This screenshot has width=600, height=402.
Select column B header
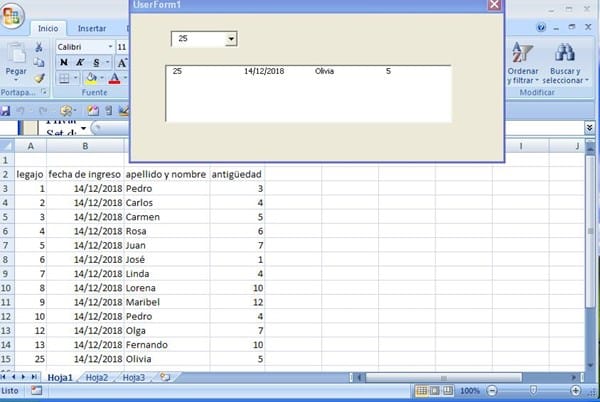pos(85,146)
